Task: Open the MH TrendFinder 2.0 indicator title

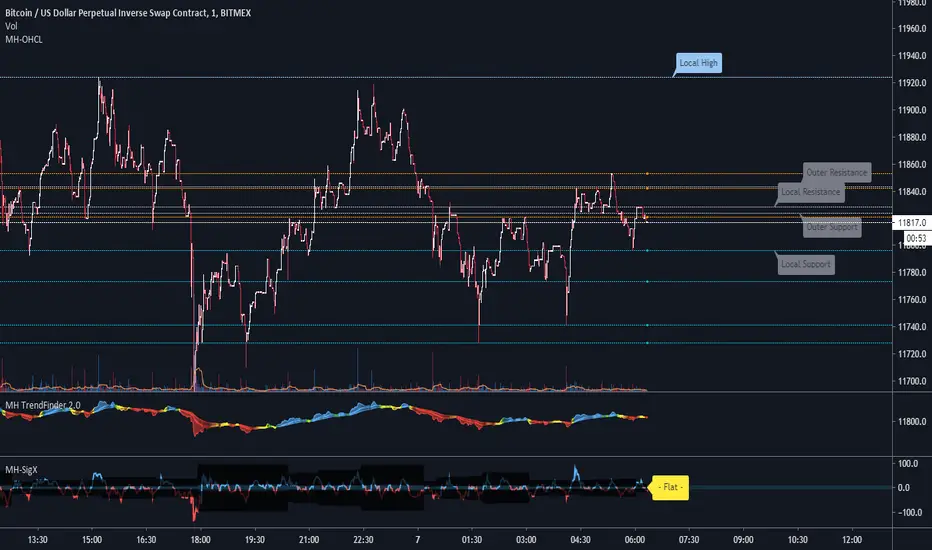Action: [44, 405]
